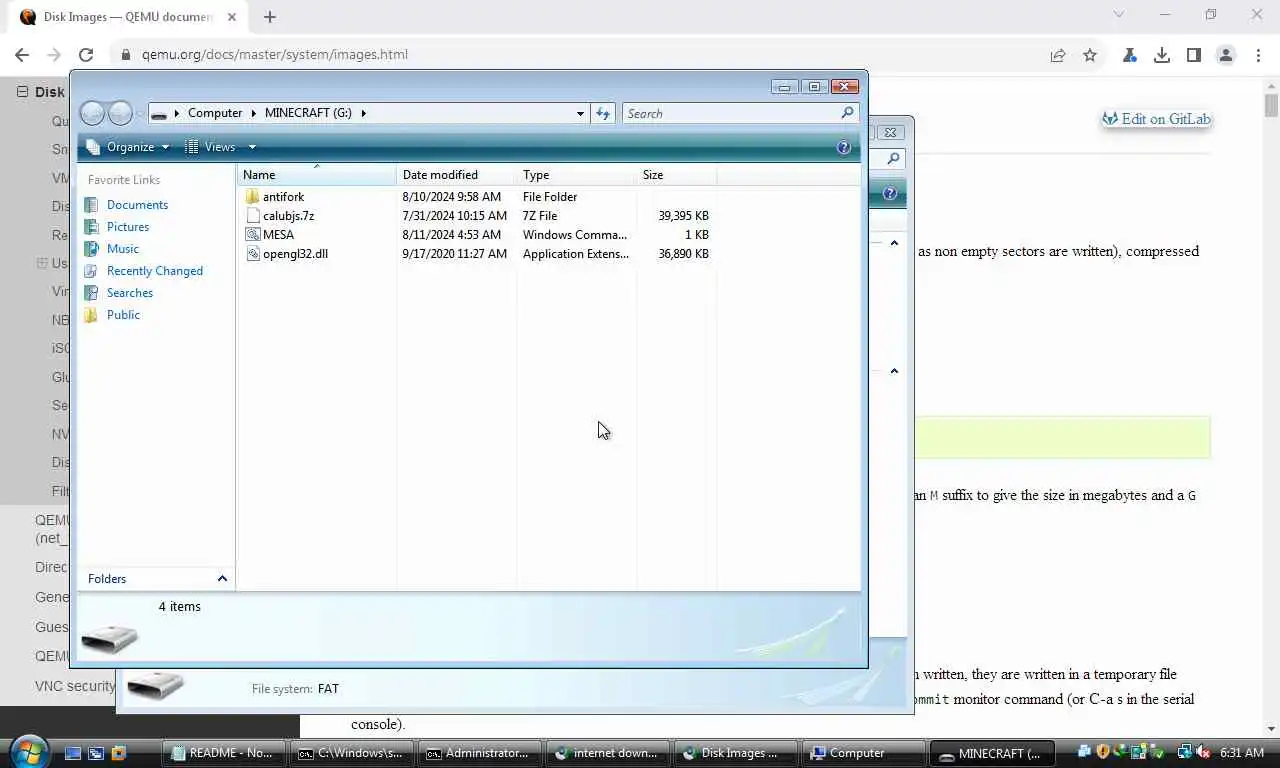Click the refresh icon beside the address bar

[603, 113]
